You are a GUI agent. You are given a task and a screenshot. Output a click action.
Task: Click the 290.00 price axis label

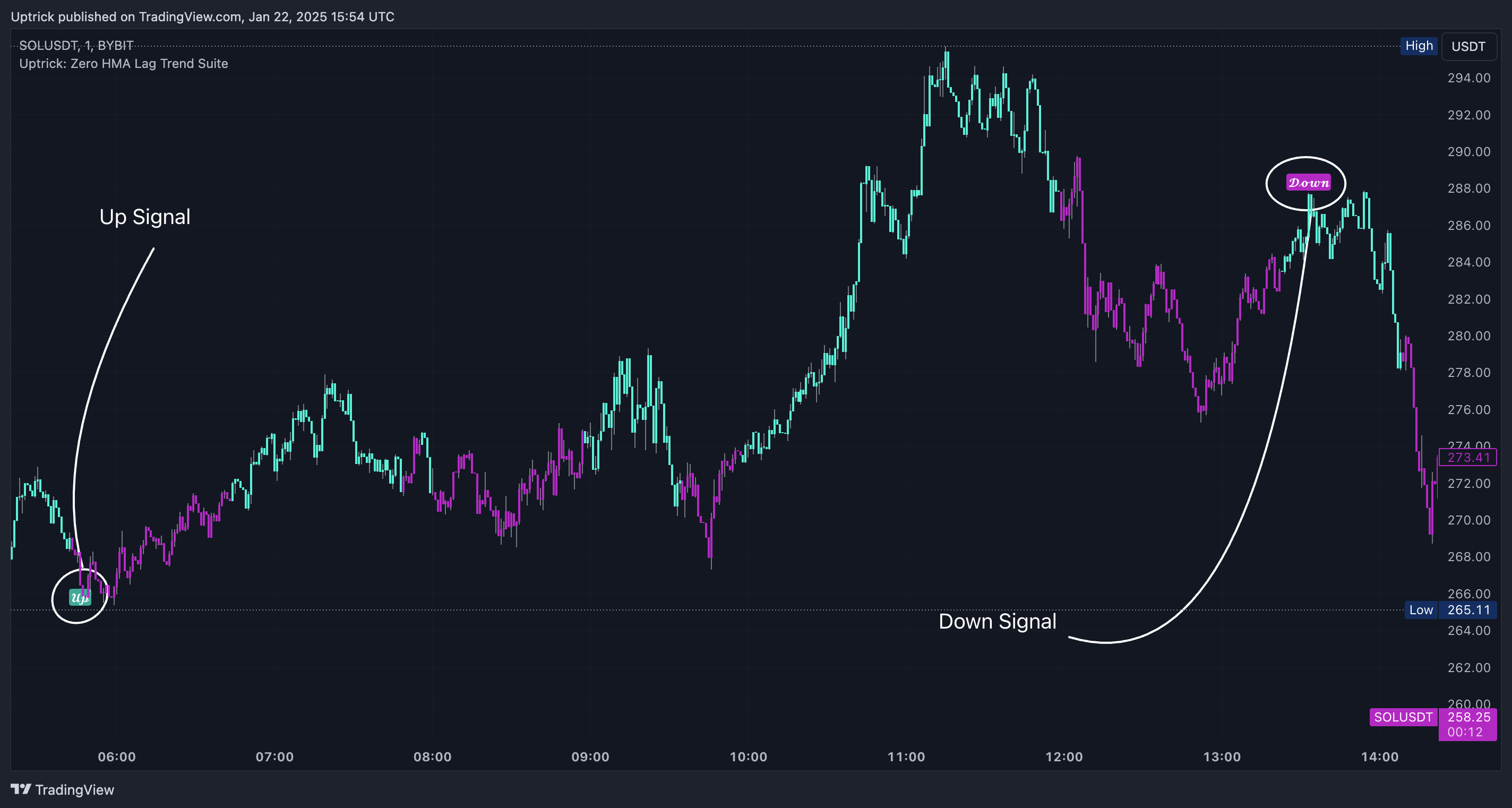tap(1468, 151)
